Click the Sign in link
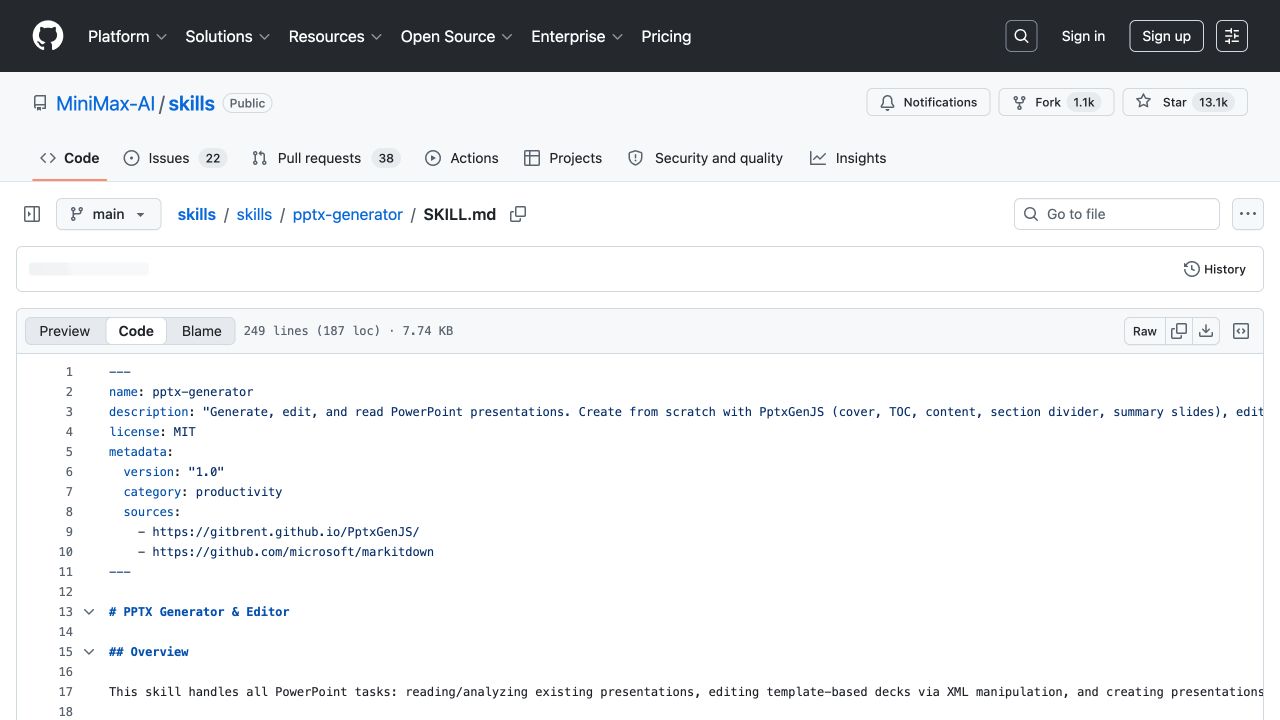Viewport: 1280px width, 720px height. click(1083, 36)
